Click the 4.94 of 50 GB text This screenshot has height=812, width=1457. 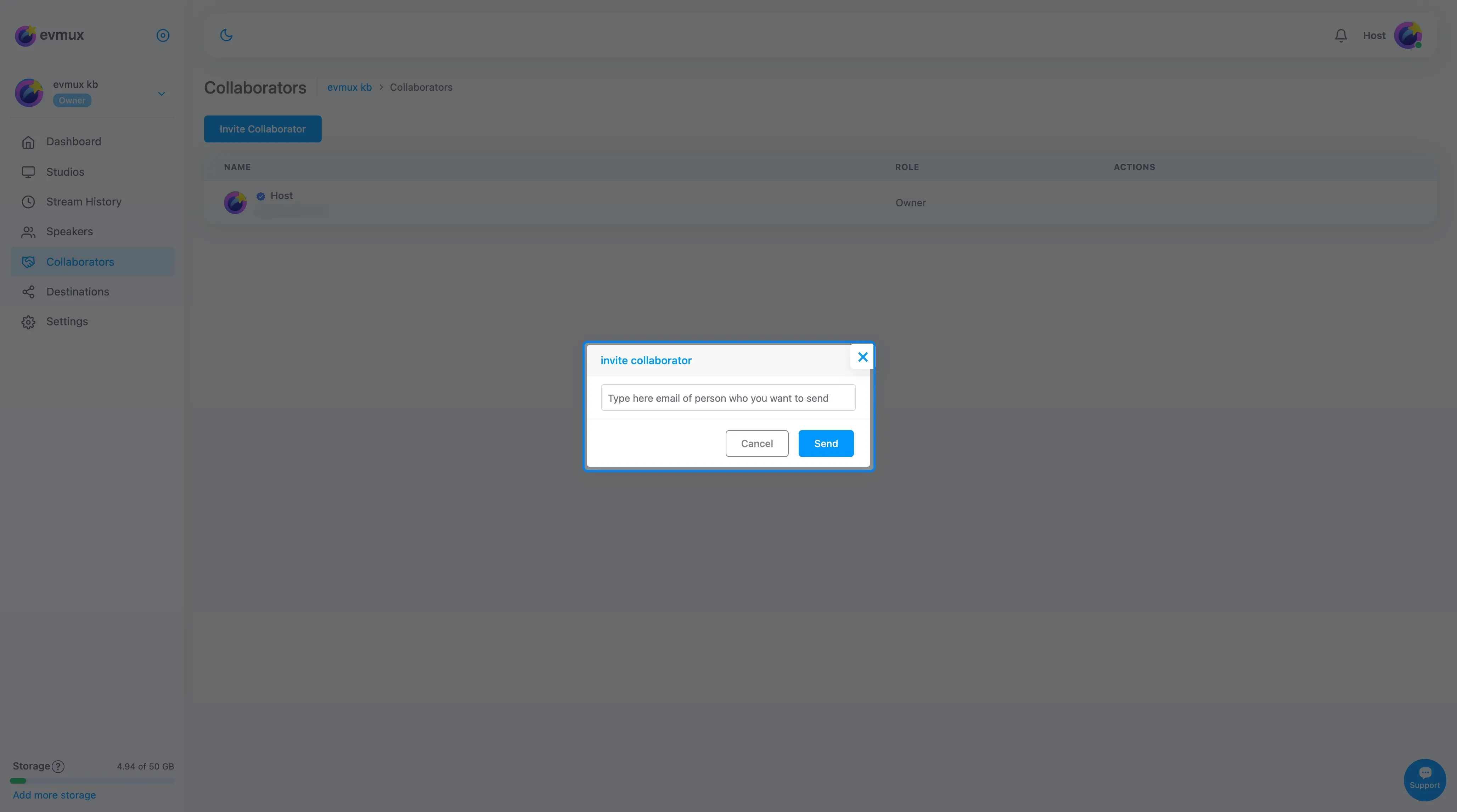(145, 766)
